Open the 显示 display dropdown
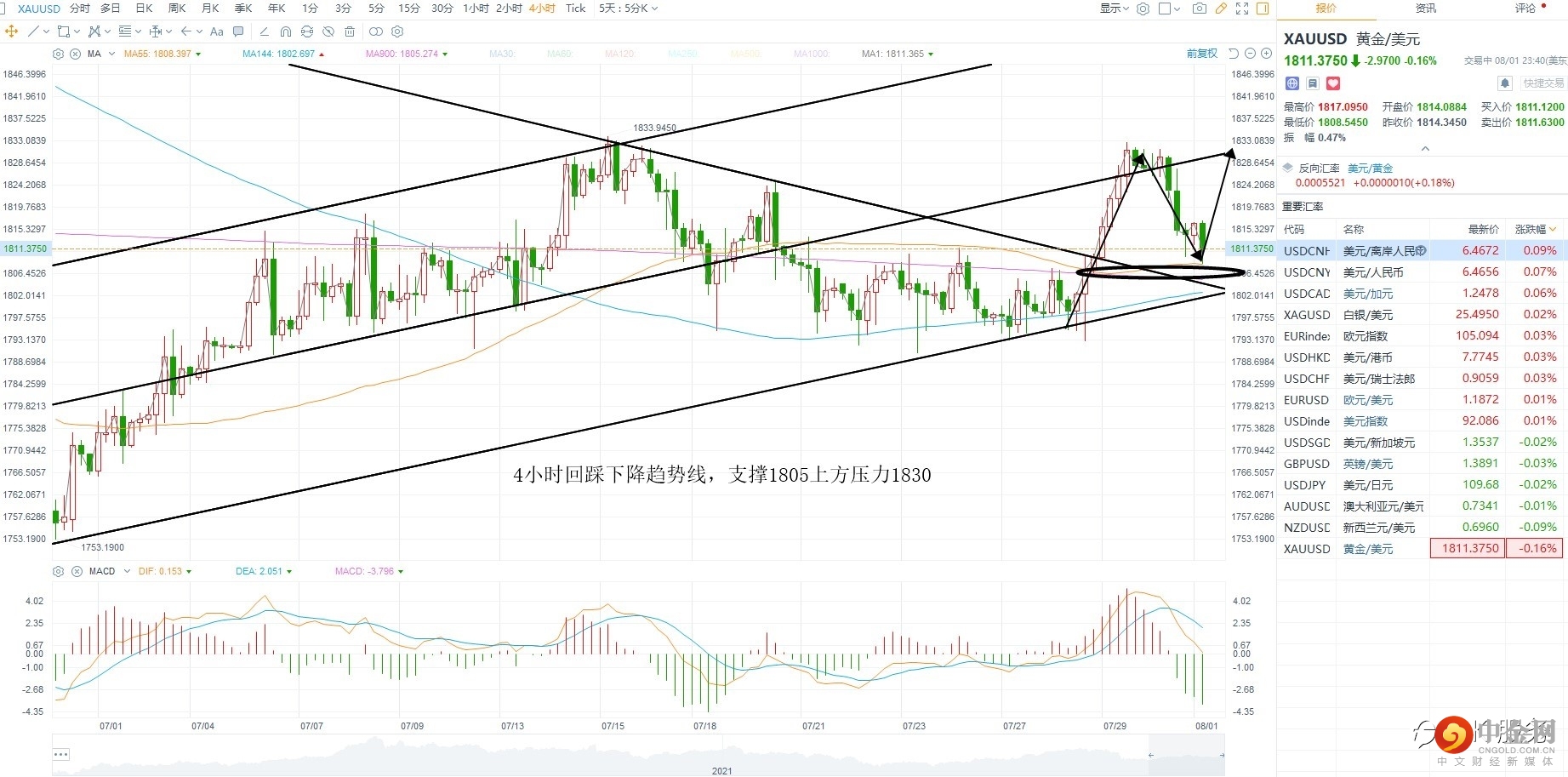Image resolution: width=1568 pixels, height=777 pixels. [x=1115, y=9]
